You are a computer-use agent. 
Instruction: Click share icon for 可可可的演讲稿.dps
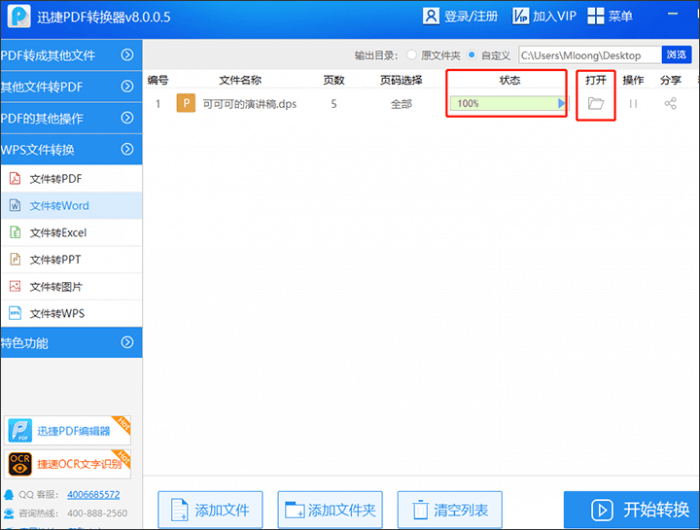point(670,104)
